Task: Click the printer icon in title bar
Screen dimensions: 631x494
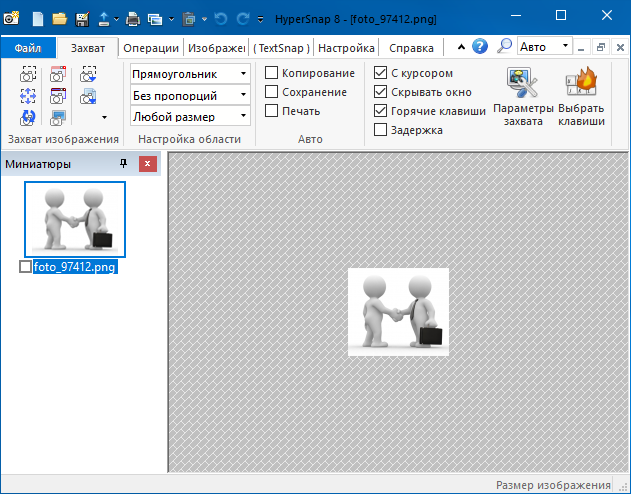Action: click(x=132, y=17)
